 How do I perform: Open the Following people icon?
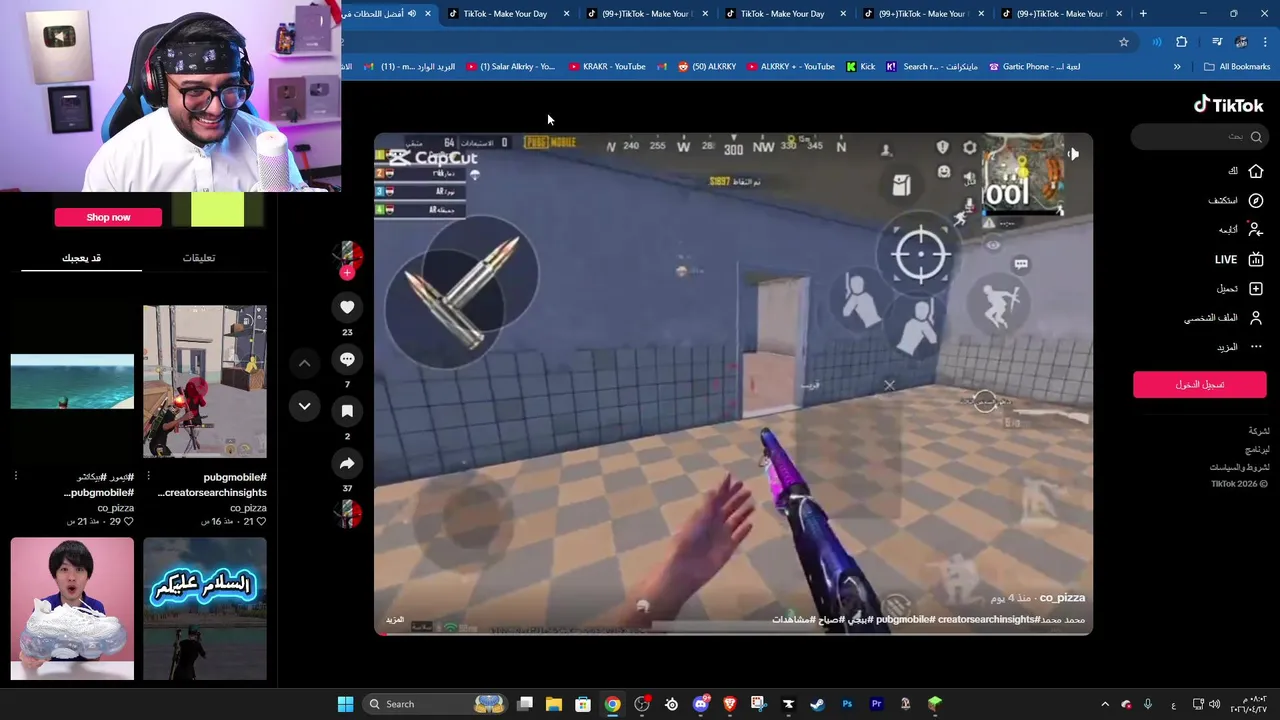[x=1256, y=229]
